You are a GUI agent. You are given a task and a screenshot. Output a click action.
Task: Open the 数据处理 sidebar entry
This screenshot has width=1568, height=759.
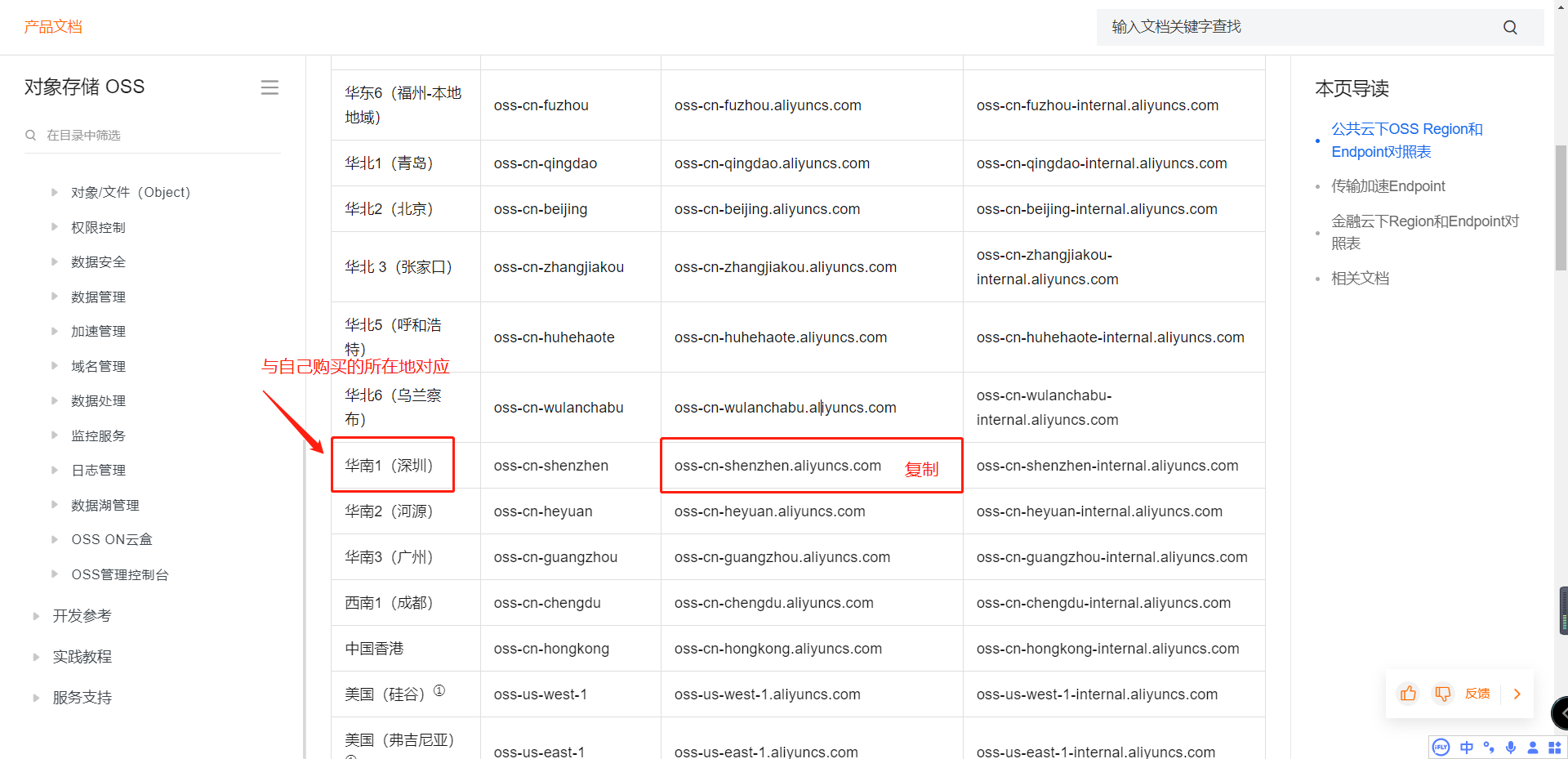[98, 400]
